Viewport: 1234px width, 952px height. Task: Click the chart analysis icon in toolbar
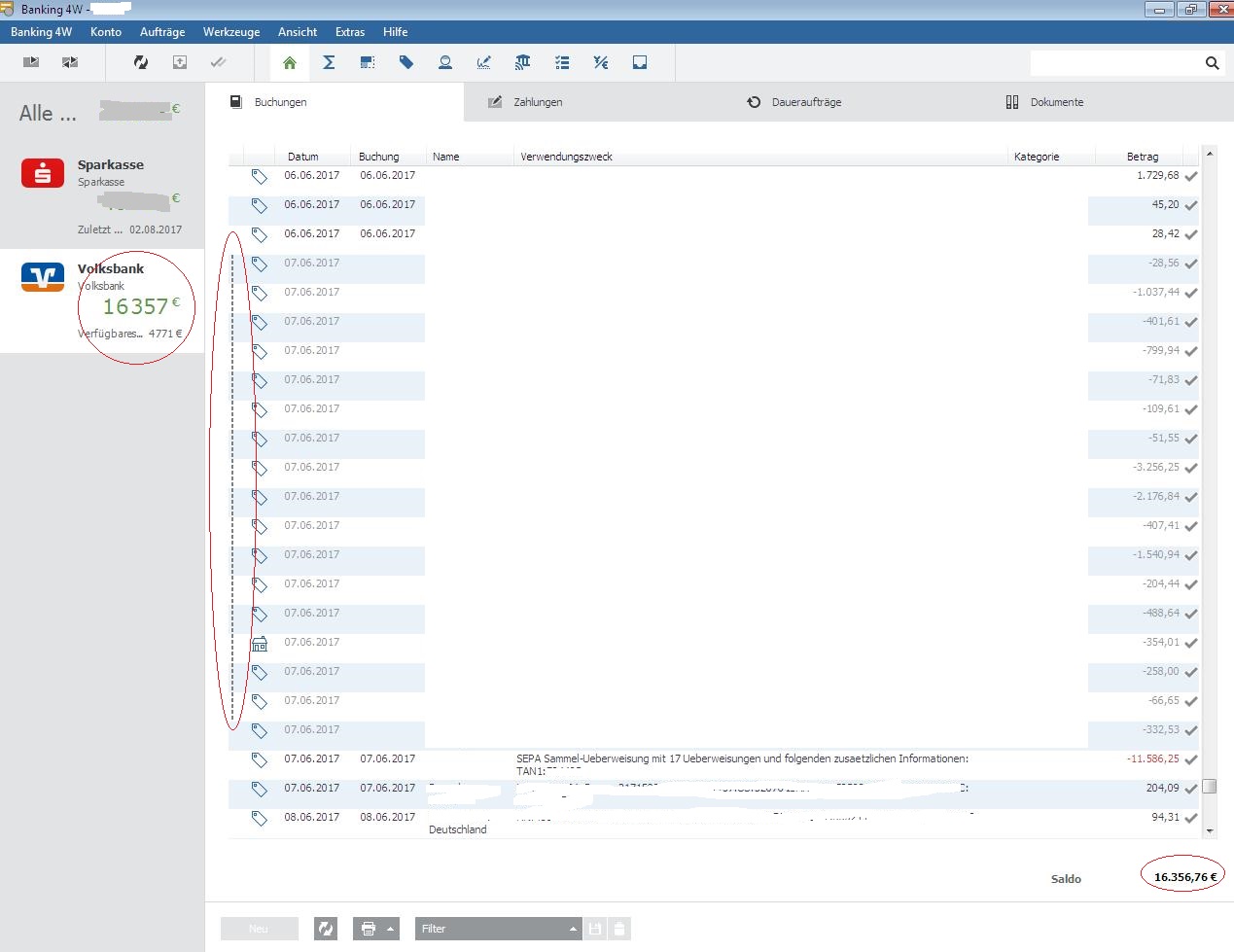tap(484, 63)
